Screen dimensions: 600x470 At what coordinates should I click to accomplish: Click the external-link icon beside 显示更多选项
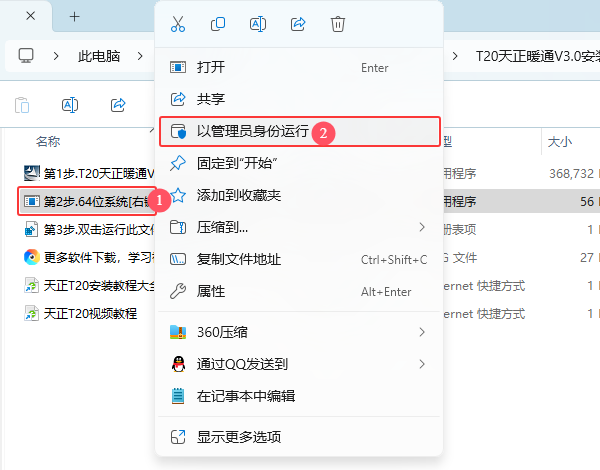click(x=178, y=437)
